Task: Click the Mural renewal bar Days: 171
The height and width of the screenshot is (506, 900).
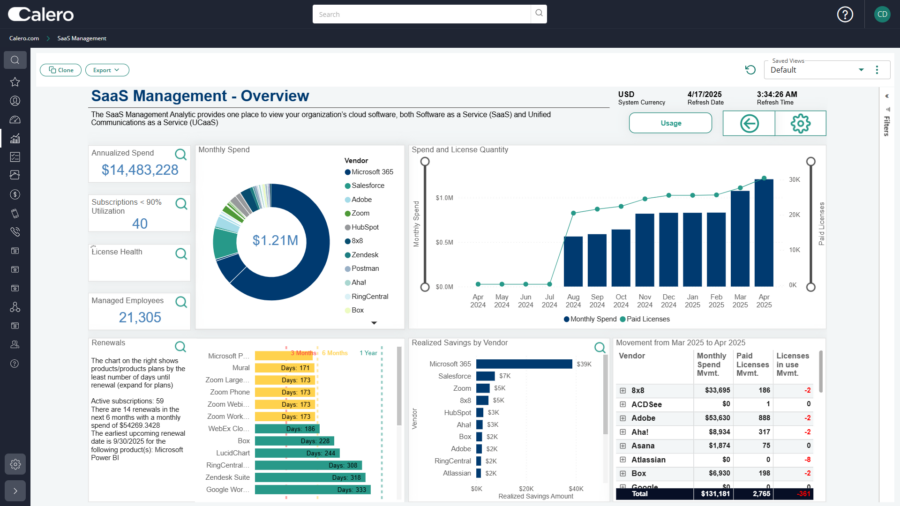Action: click(x=284, y=368)
